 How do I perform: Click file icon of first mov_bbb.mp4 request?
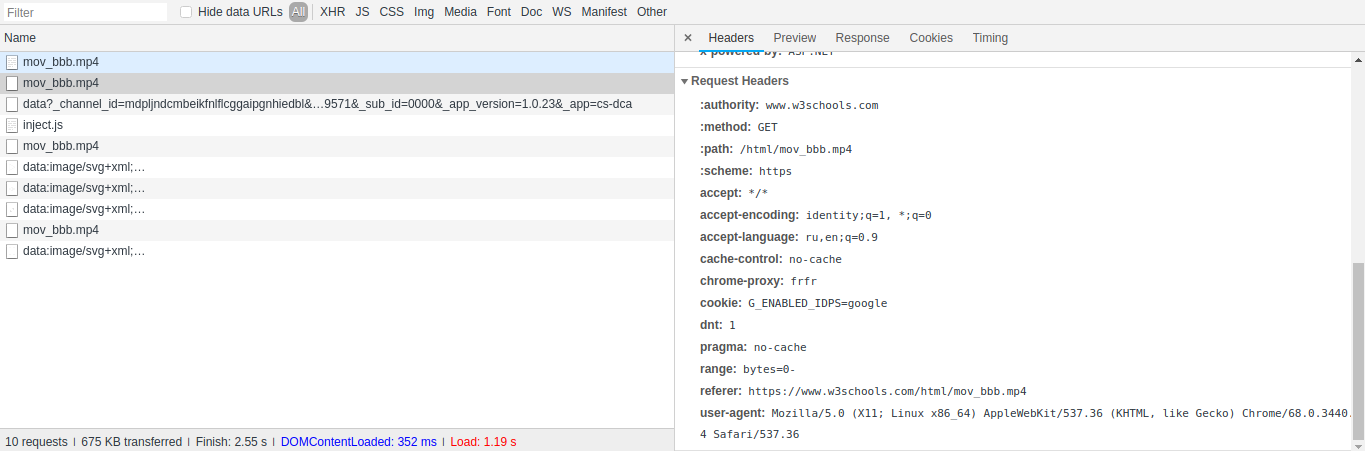(x=12, y=62)
